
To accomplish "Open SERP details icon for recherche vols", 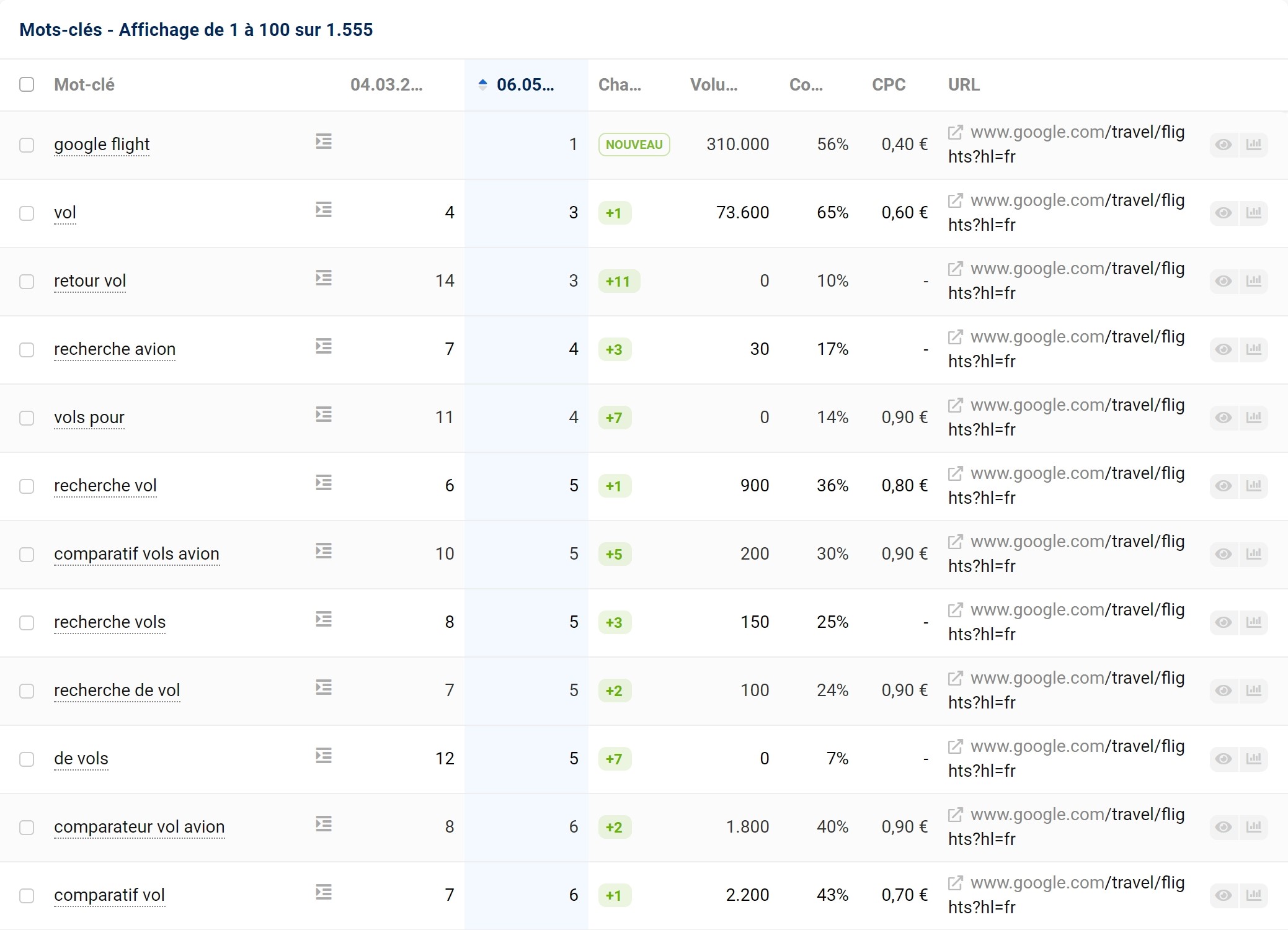I will 324,619.
